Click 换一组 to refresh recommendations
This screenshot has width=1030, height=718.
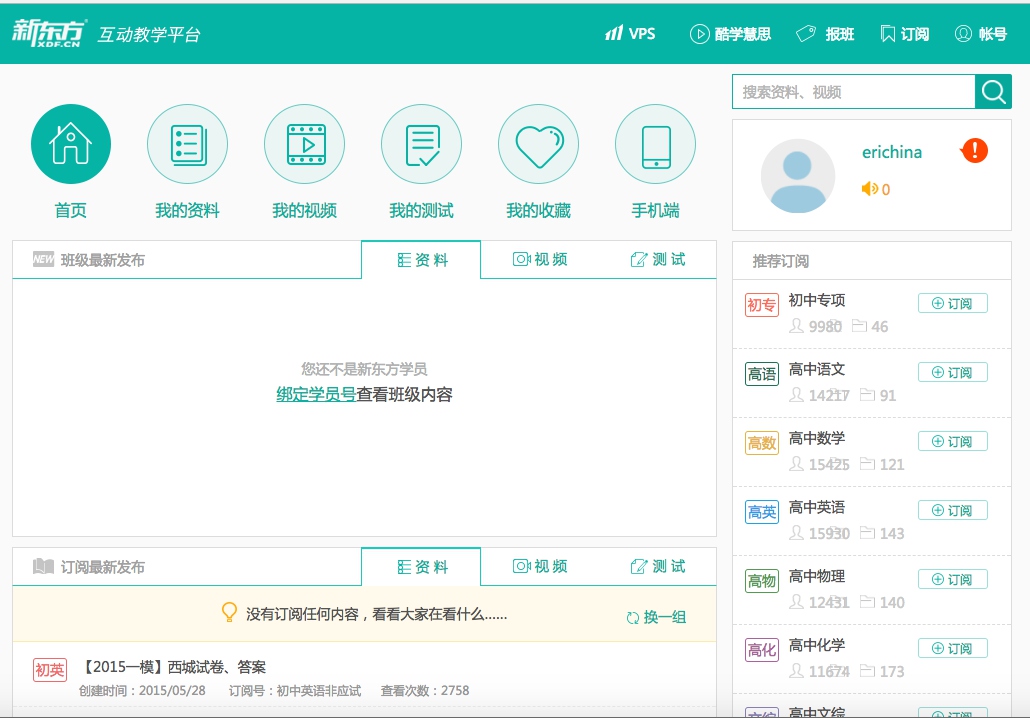656,617
